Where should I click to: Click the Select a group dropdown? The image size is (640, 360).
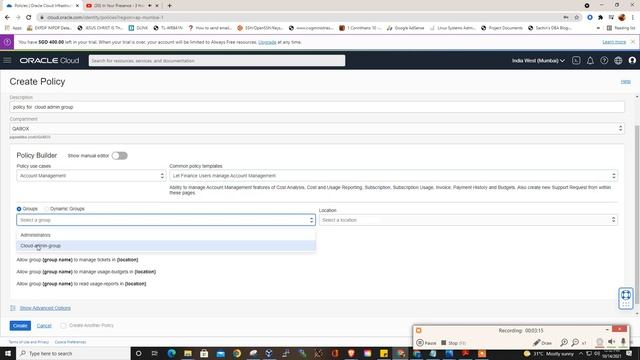click(166, 220)
